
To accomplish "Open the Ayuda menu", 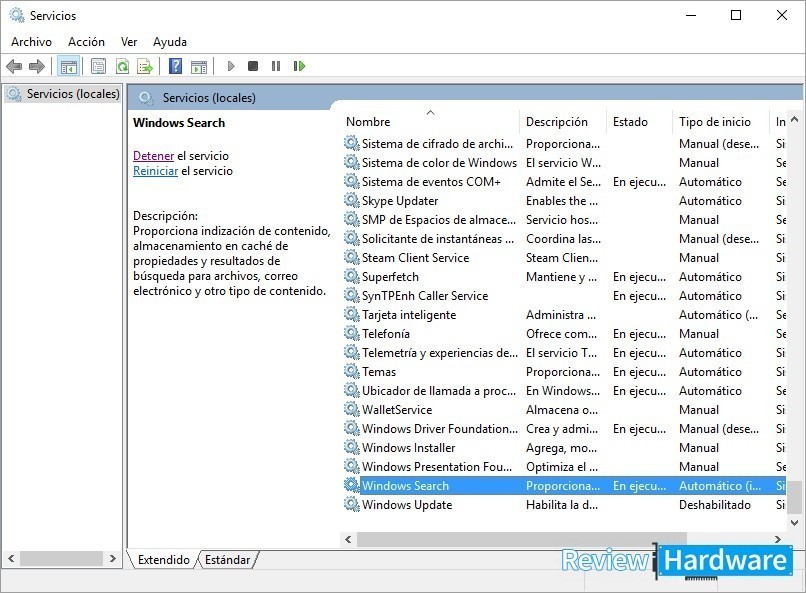I will 170,42.
